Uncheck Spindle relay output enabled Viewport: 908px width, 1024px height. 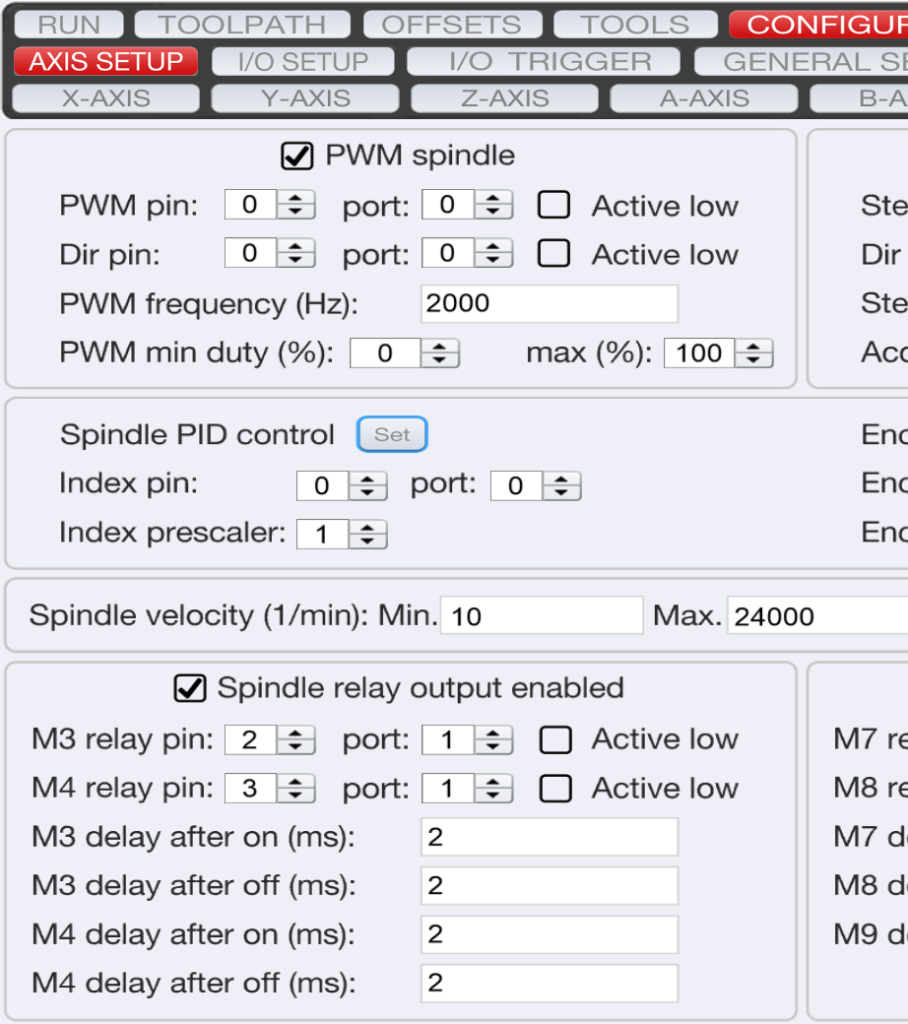[190, 687]
